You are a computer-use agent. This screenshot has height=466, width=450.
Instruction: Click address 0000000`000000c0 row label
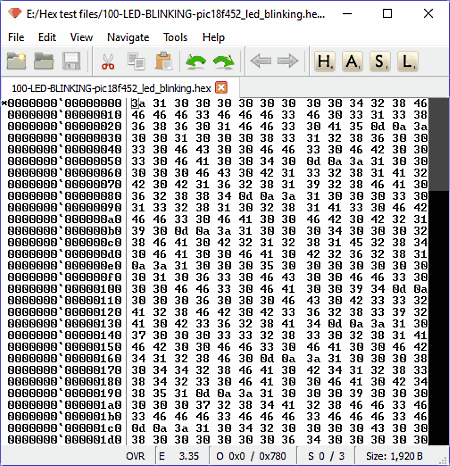click(x=65, y=242)
